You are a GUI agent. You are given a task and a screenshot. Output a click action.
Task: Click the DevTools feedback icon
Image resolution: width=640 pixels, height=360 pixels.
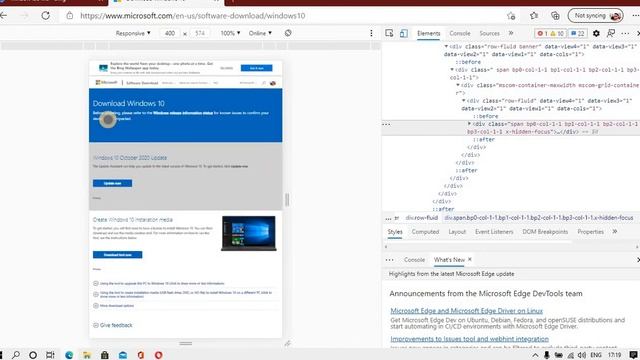click(611, 33)
